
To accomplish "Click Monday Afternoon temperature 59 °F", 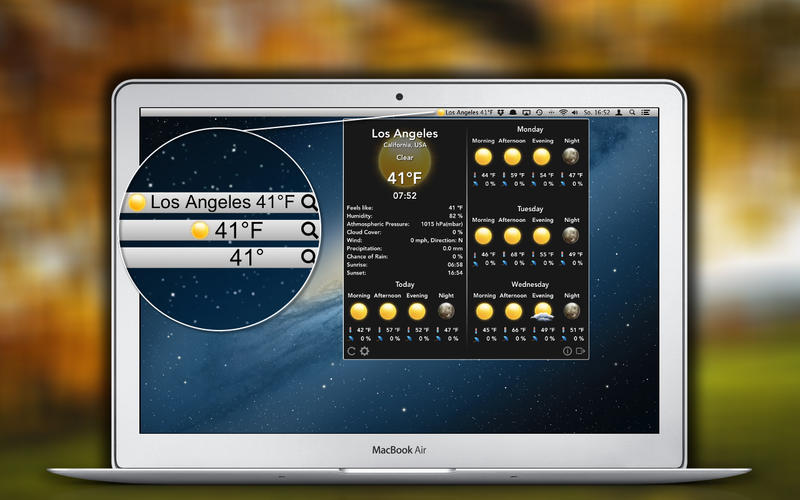I will pyautogui.click(x=517, y=176).
